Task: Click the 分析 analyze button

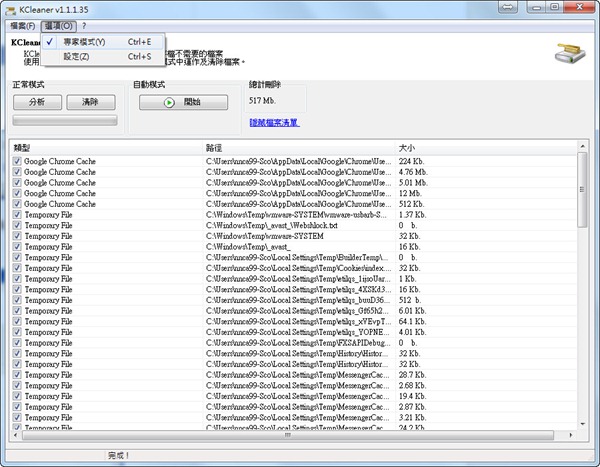Action: (x=37, y=102)
